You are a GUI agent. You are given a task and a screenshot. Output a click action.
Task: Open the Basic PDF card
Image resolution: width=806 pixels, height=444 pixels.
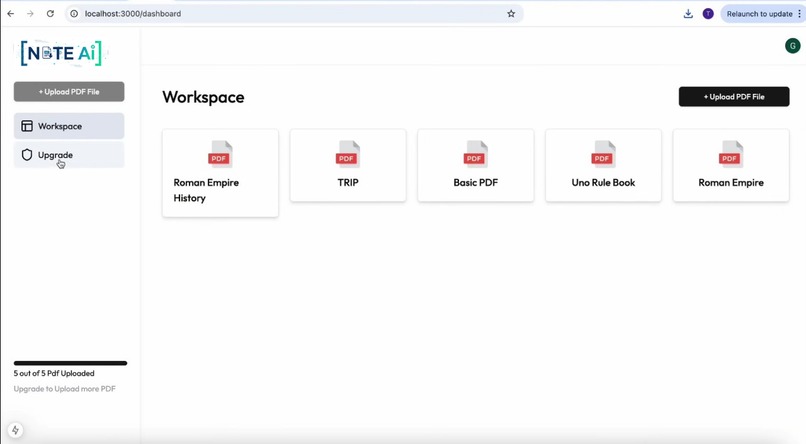pyautogui.click(x=475, y=165)
